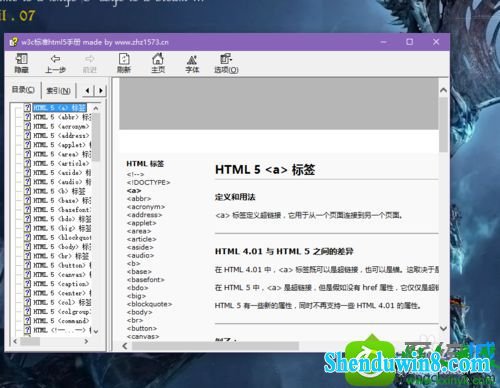Select tree item HTML 5 <caption>
Screen dimensions: 500x388
[x=61, y=284]
